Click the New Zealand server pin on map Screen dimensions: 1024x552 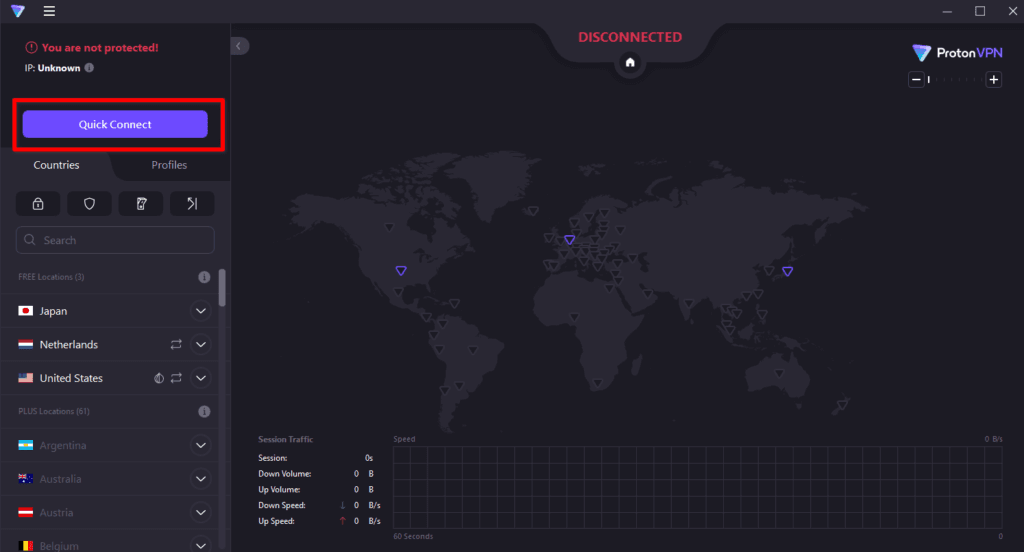842,405
